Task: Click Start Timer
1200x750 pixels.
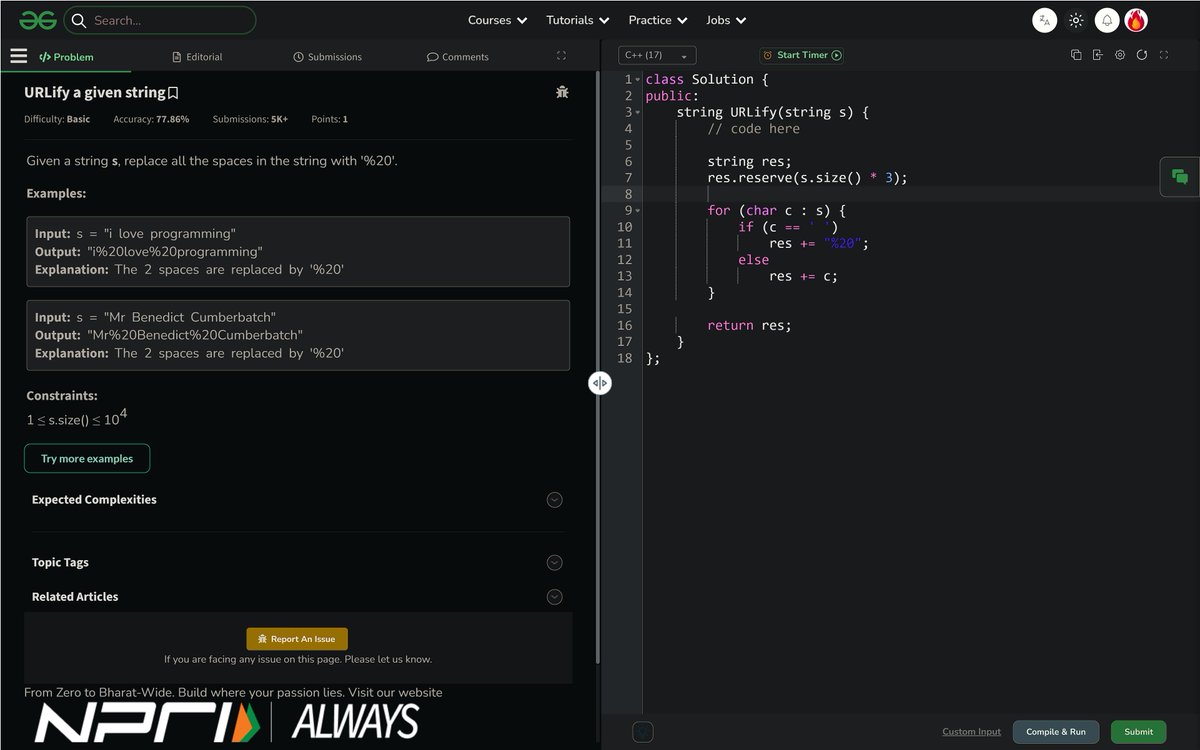Action: pos(801,56)
